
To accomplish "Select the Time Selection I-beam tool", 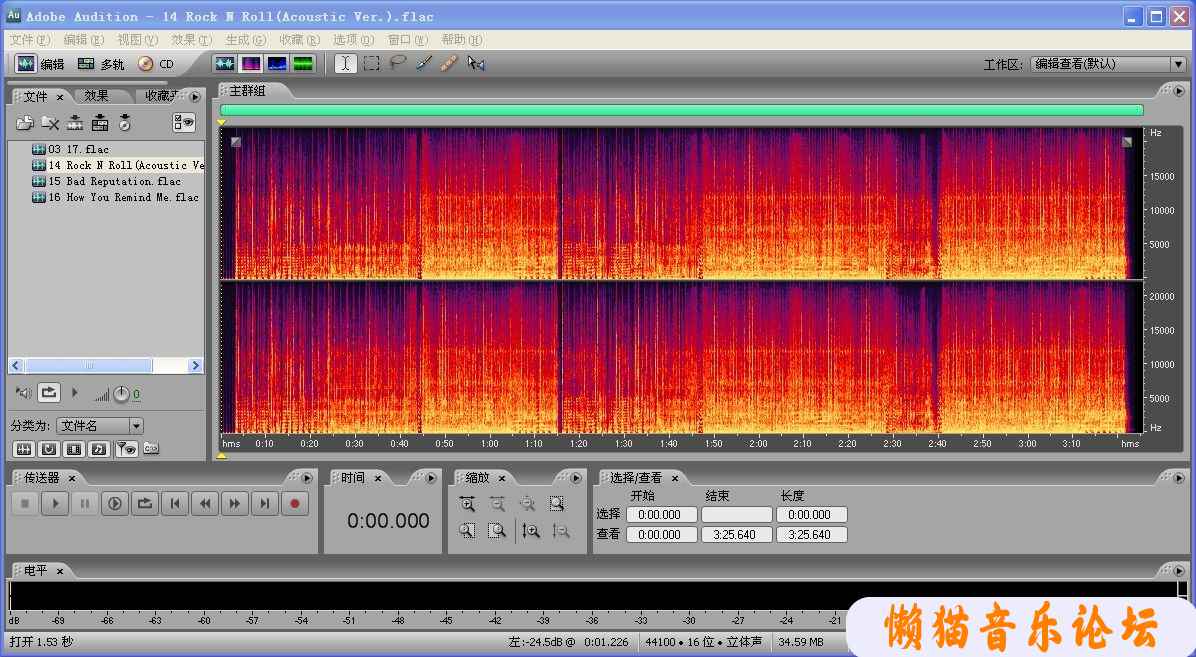I will [346, 63].
